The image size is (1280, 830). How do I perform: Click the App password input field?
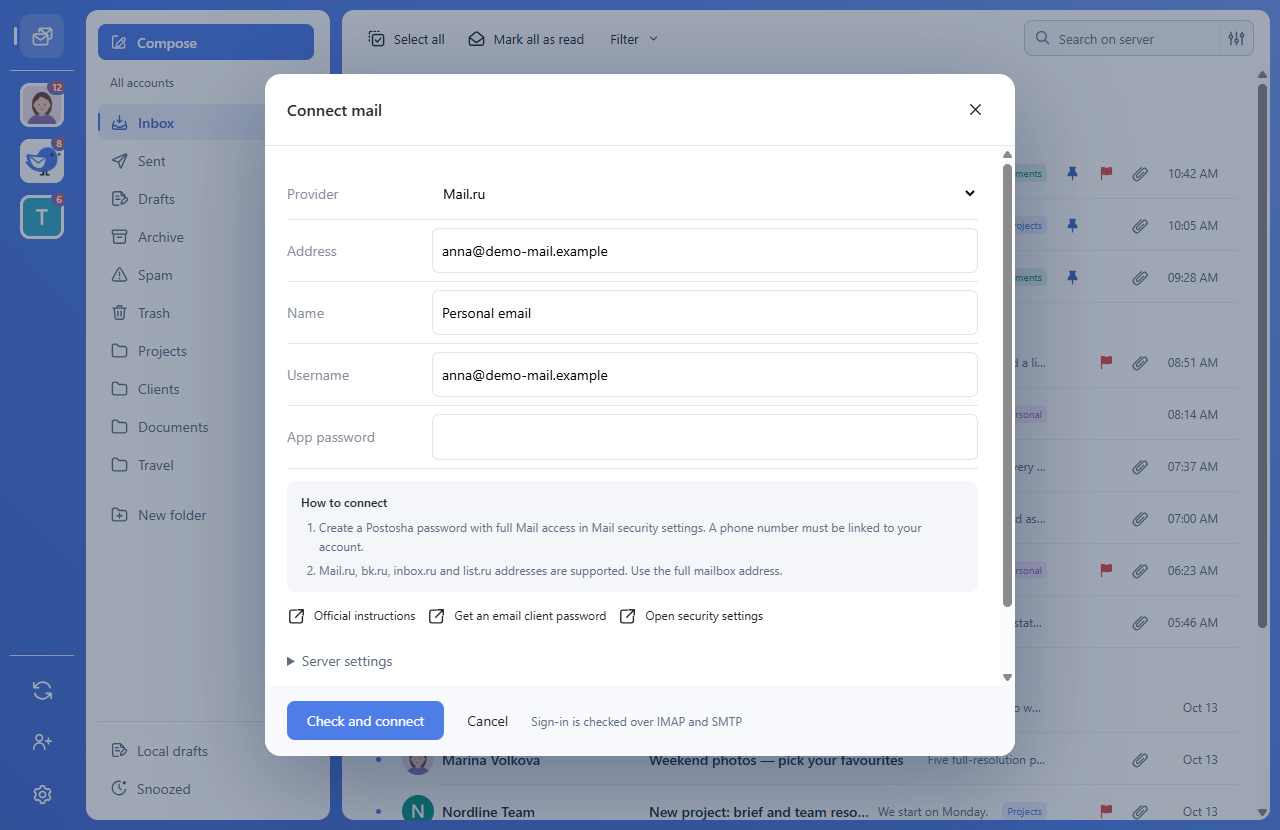click(705, 437)
